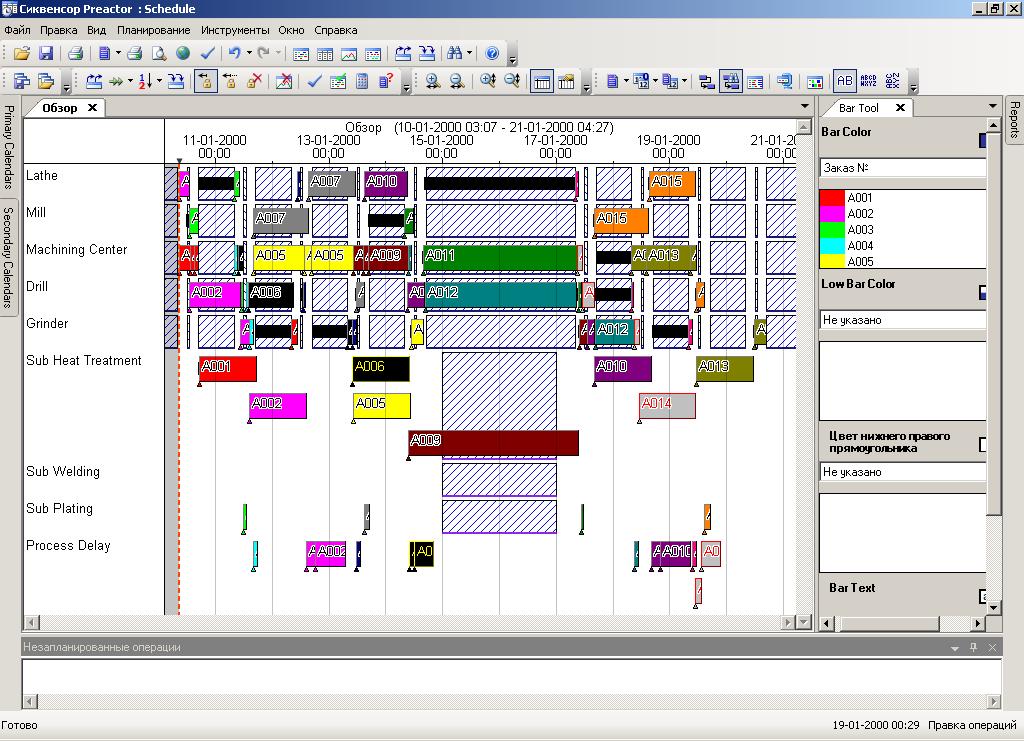Screen dimensions: 1024x741
Task: Open the Secondary Calendars side tab
Action: pos(8,258)
